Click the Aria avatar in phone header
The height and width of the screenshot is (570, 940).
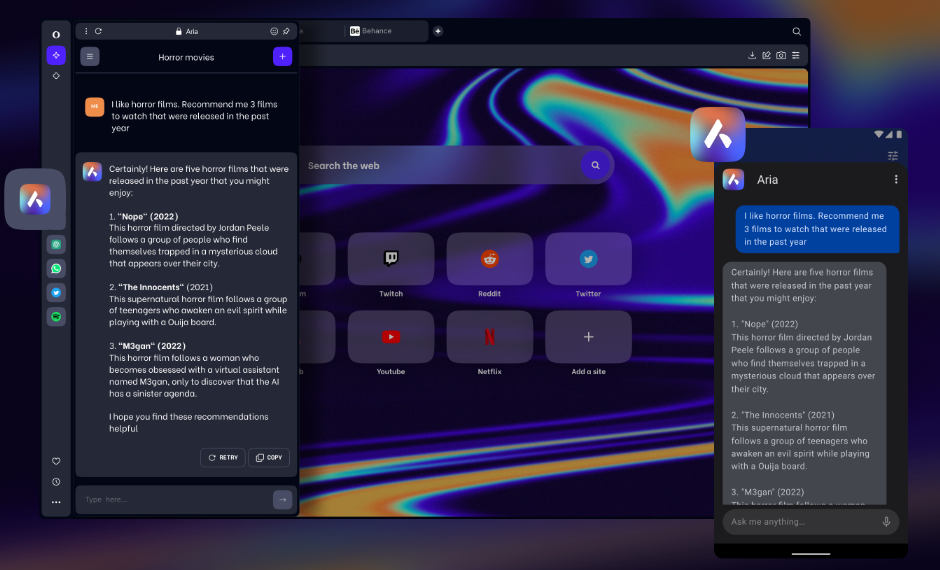coord(733,180)
